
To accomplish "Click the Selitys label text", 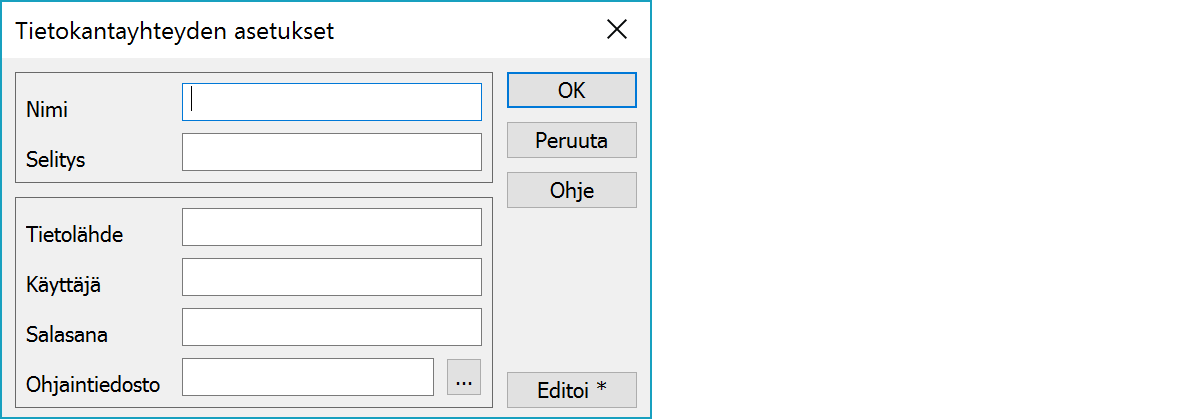I will point(55,160).
